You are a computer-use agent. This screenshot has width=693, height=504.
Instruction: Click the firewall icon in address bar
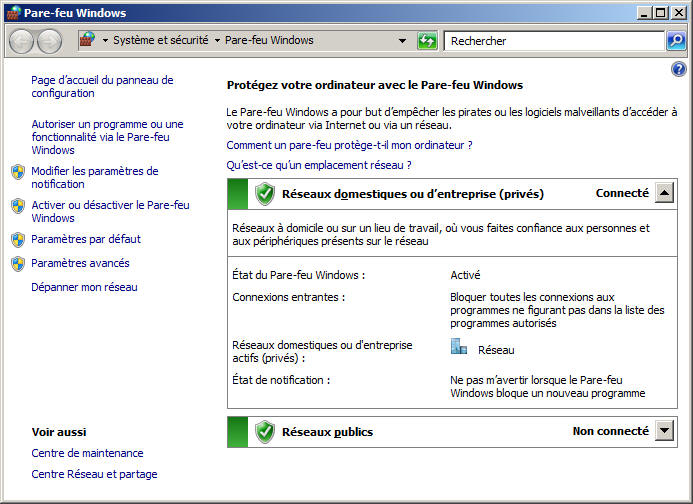click(88, 40)
